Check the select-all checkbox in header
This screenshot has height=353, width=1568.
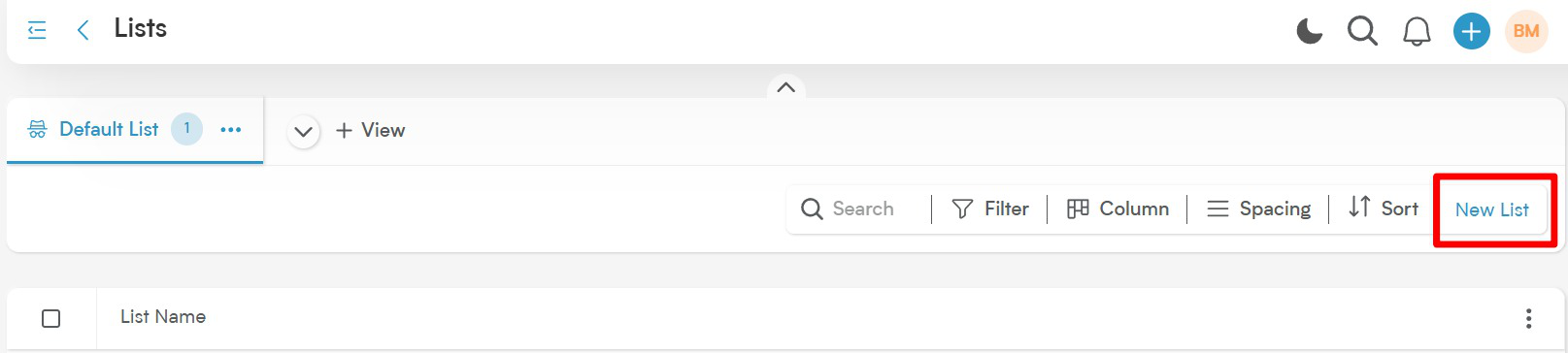pos(51,318)
